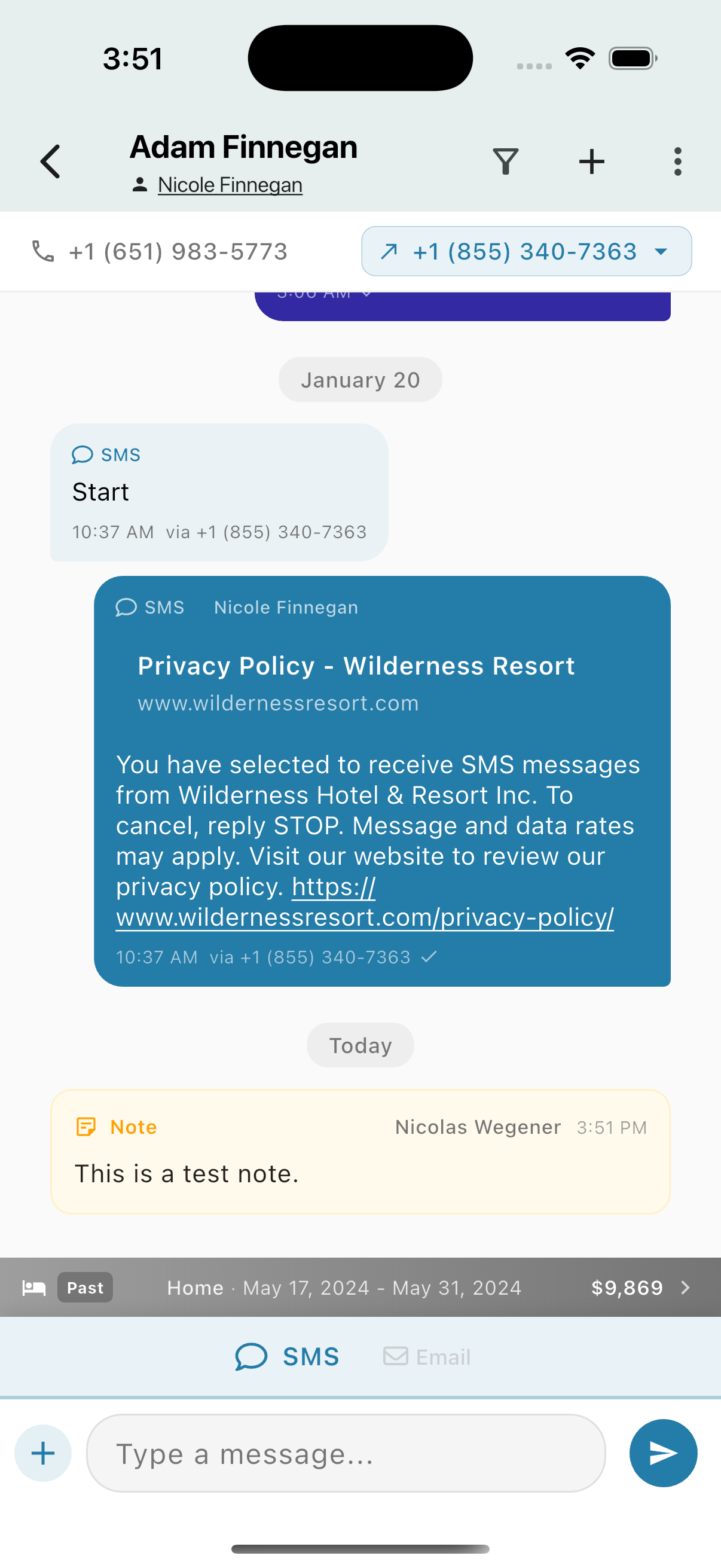Tap the phone icon beside +1 (651) number
The image size is (721, 1568).
(x=42, y=251)
